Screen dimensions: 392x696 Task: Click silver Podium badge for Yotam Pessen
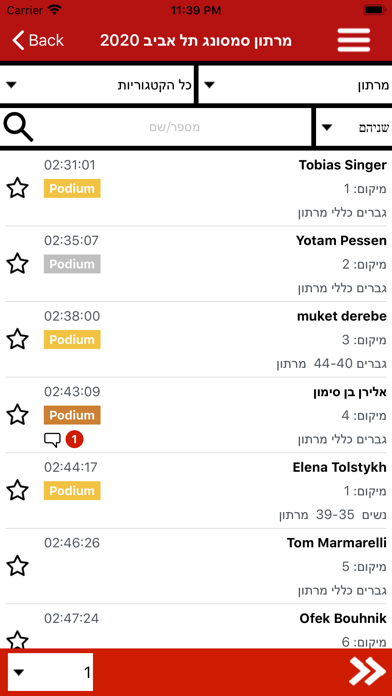(x=72, y=264)
